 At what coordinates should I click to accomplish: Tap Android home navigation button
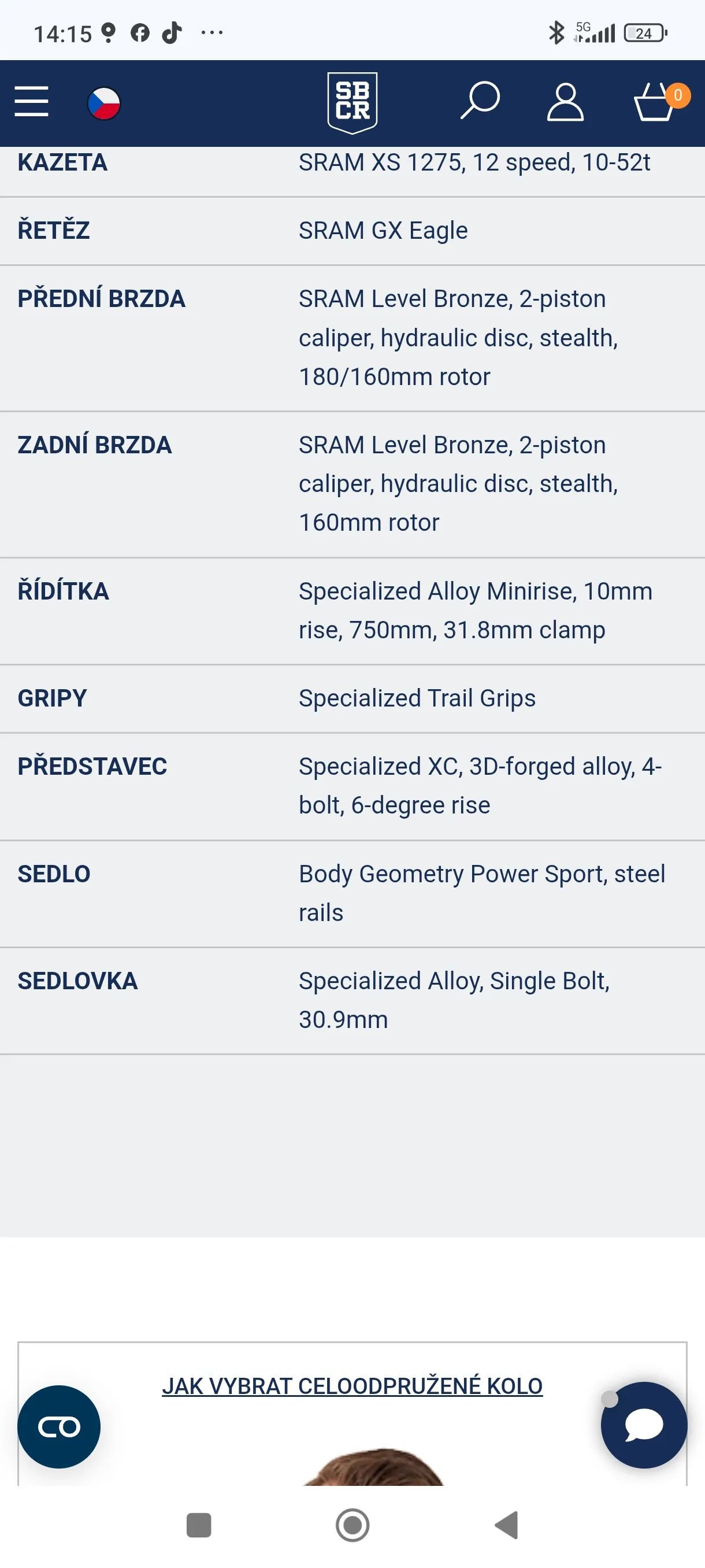(353, 1525)
